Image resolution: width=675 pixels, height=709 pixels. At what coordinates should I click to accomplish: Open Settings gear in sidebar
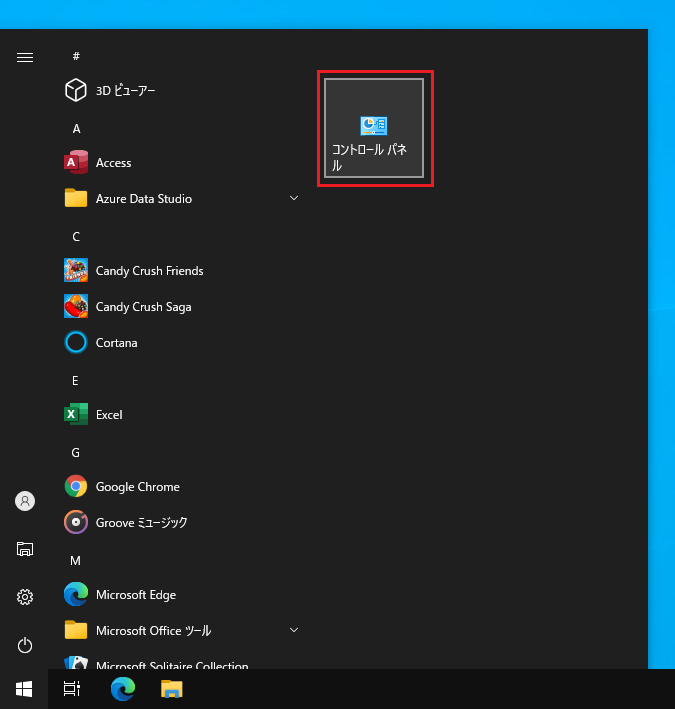25,597
